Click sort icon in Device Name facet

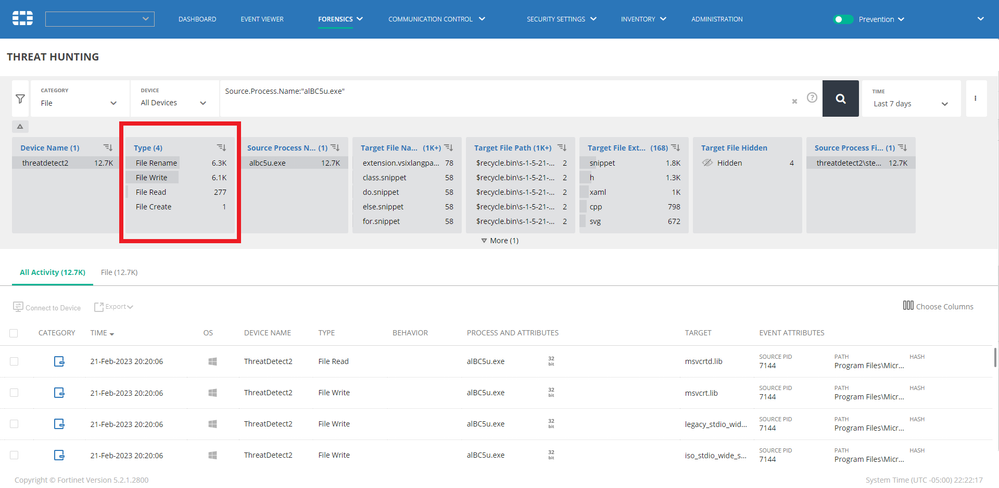pos(108,147)
